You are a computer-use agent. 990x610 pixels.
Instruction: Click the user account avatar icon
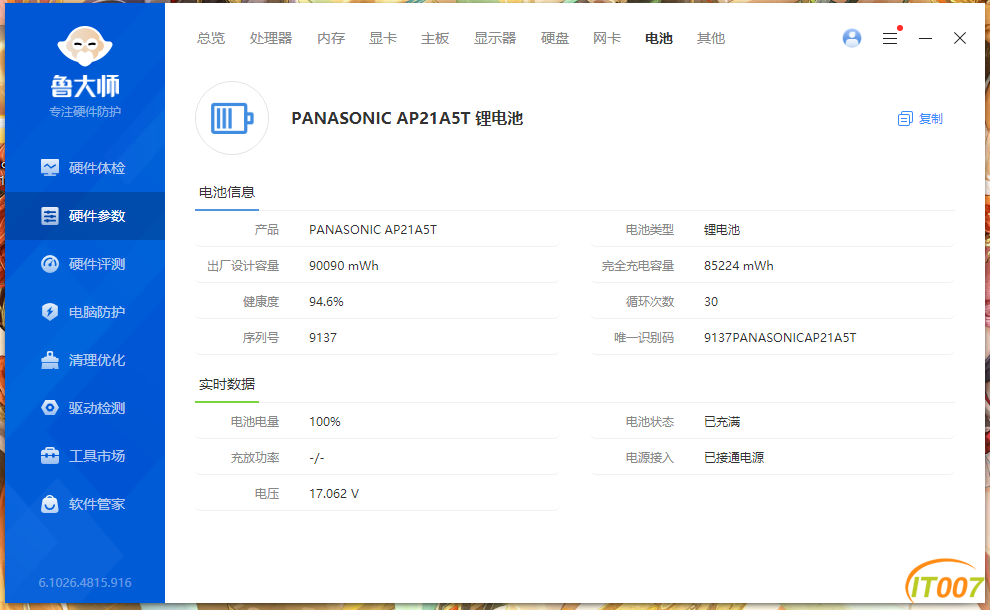pos(852,38)
